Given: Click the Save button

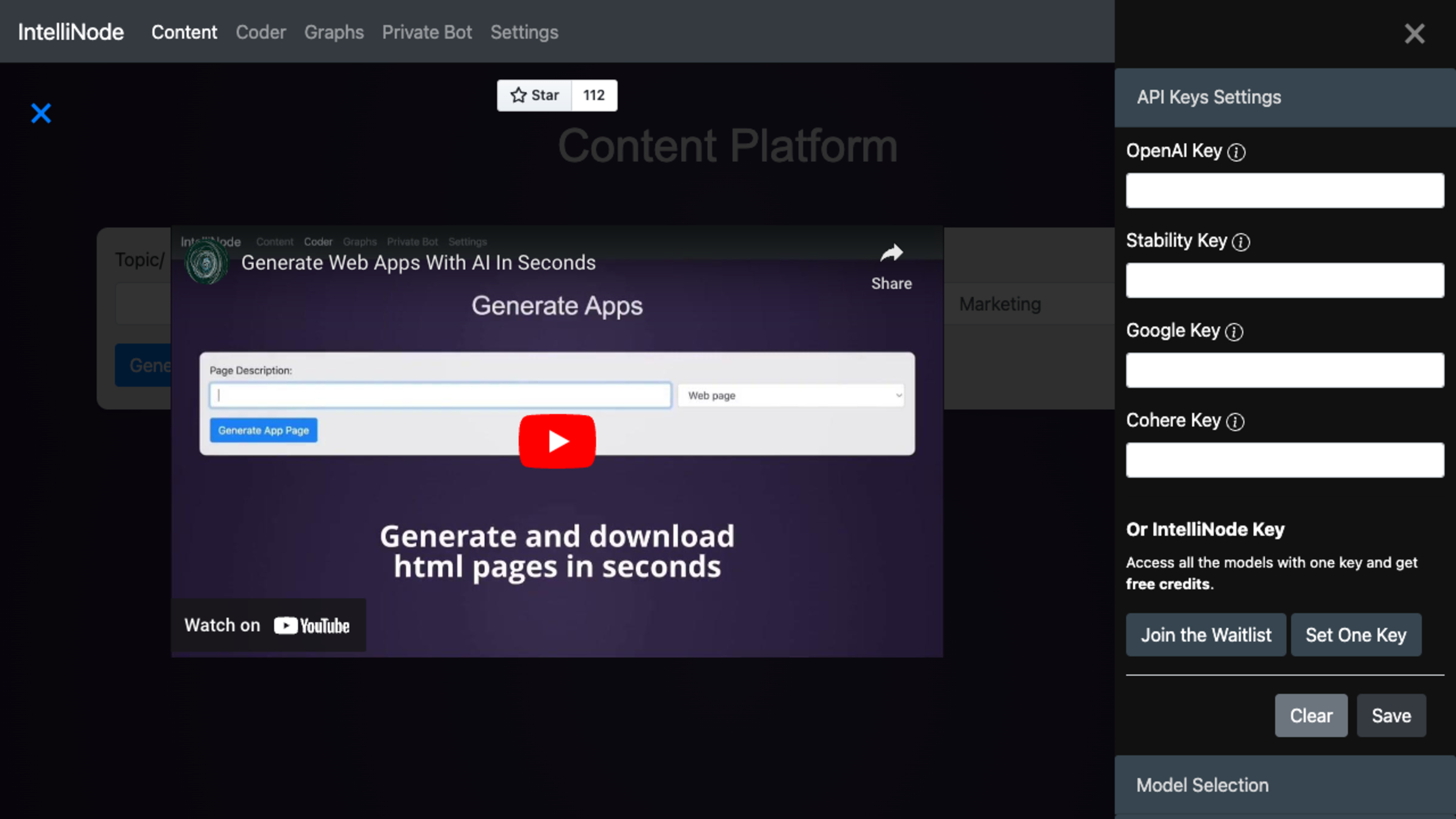Looking at the screenshot, I should pyautogui.click(x=1391, y=715).
